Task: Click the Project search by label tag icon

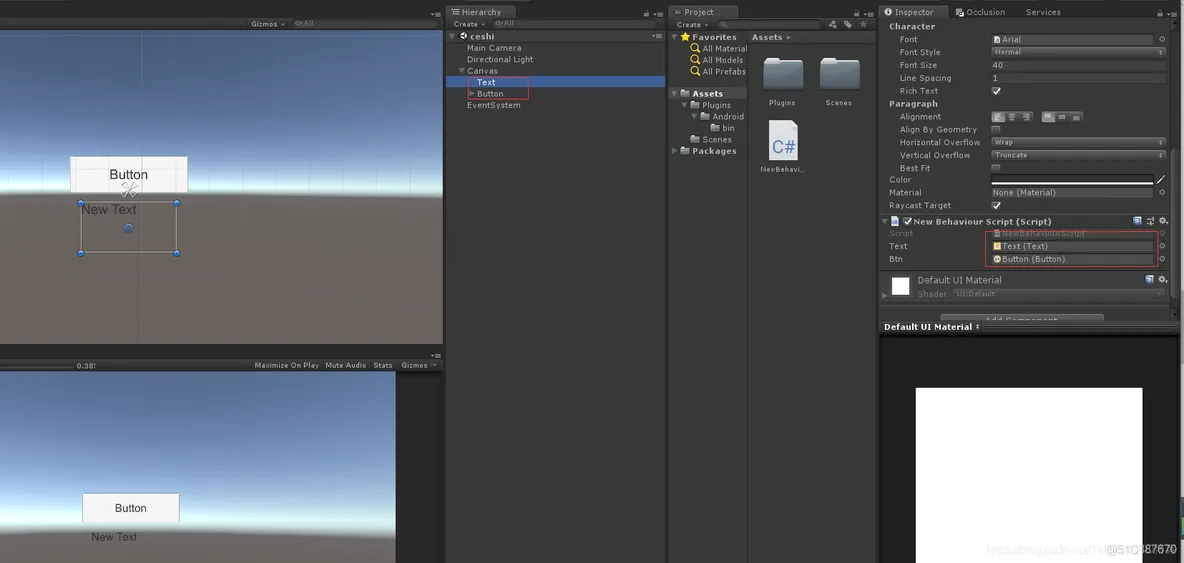Action: [847, 24]
